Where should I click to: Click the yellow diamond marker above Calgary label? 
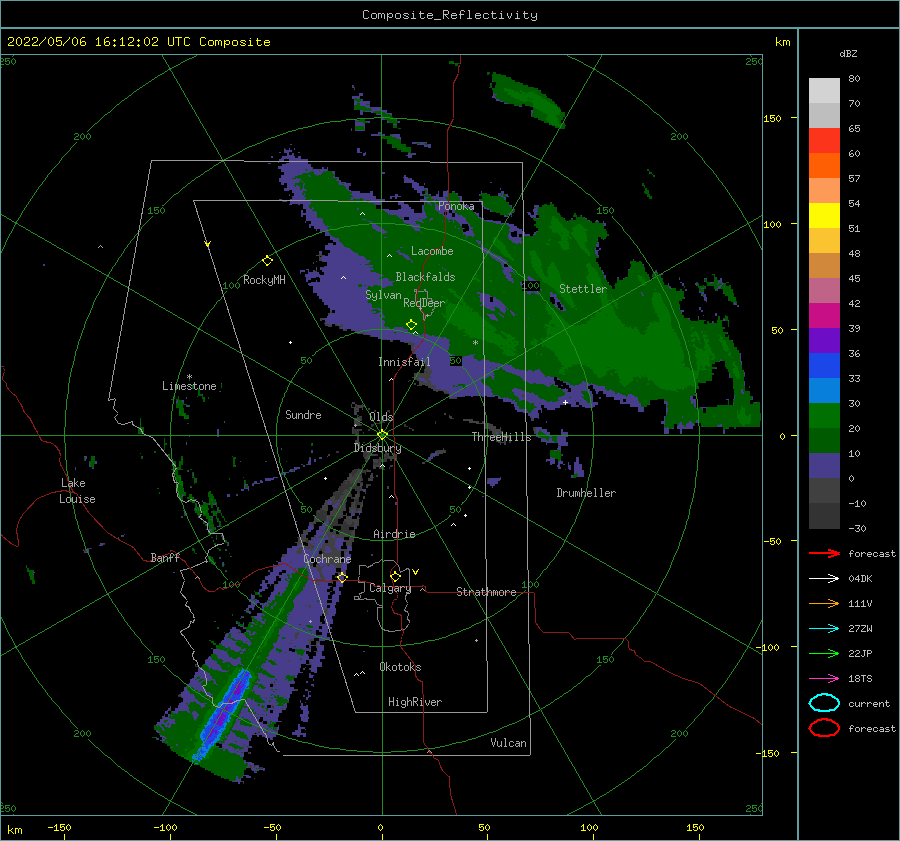pos(395,576)
